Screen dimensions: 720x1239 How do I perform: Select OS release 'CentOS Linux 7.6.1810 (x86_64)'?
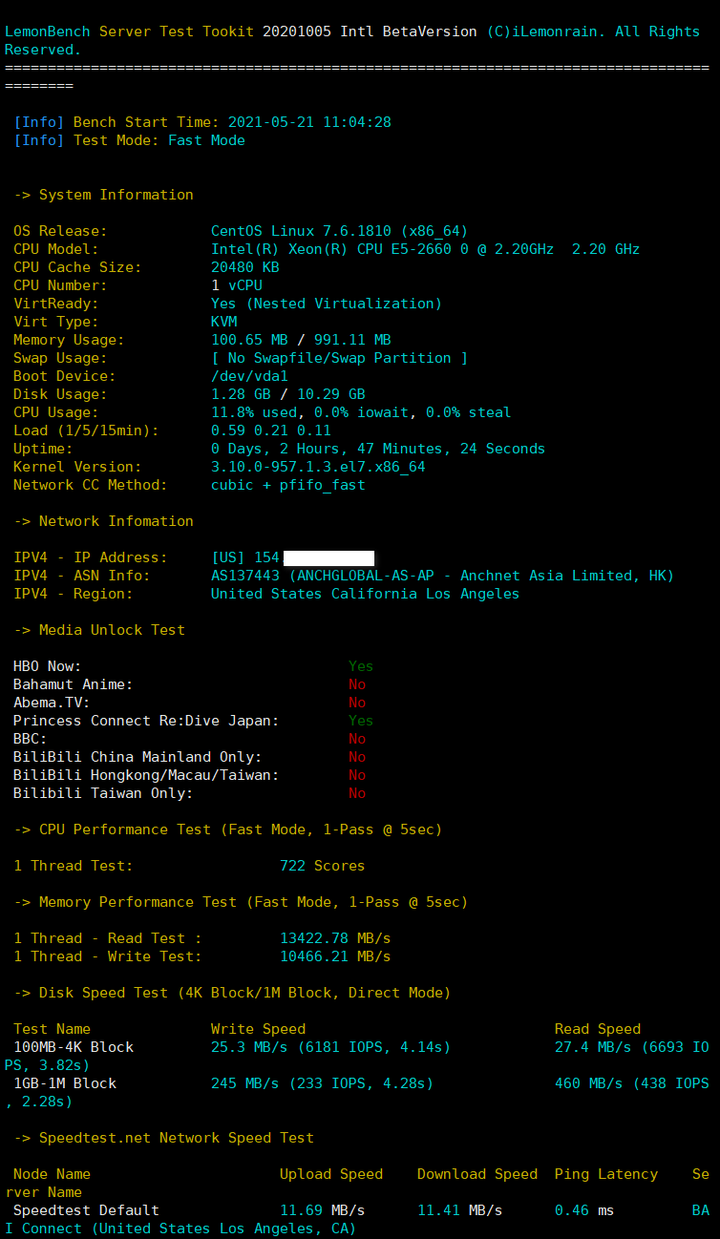[339, 231]
